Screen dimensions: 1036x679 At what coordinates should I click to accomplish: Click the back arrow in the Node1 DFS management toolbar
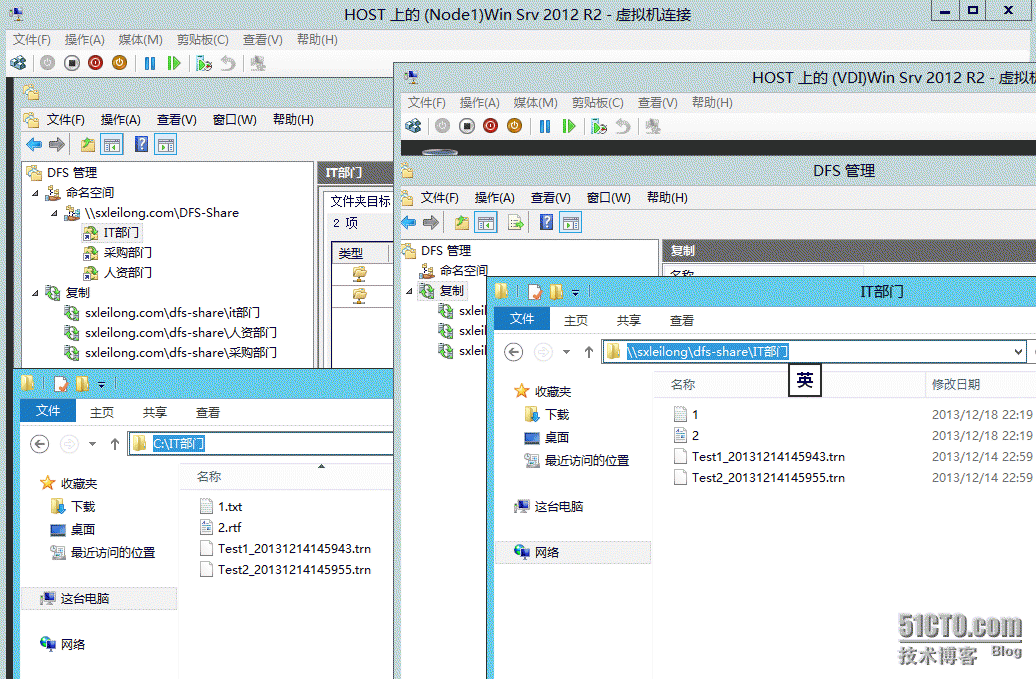[x=34, y=145]
